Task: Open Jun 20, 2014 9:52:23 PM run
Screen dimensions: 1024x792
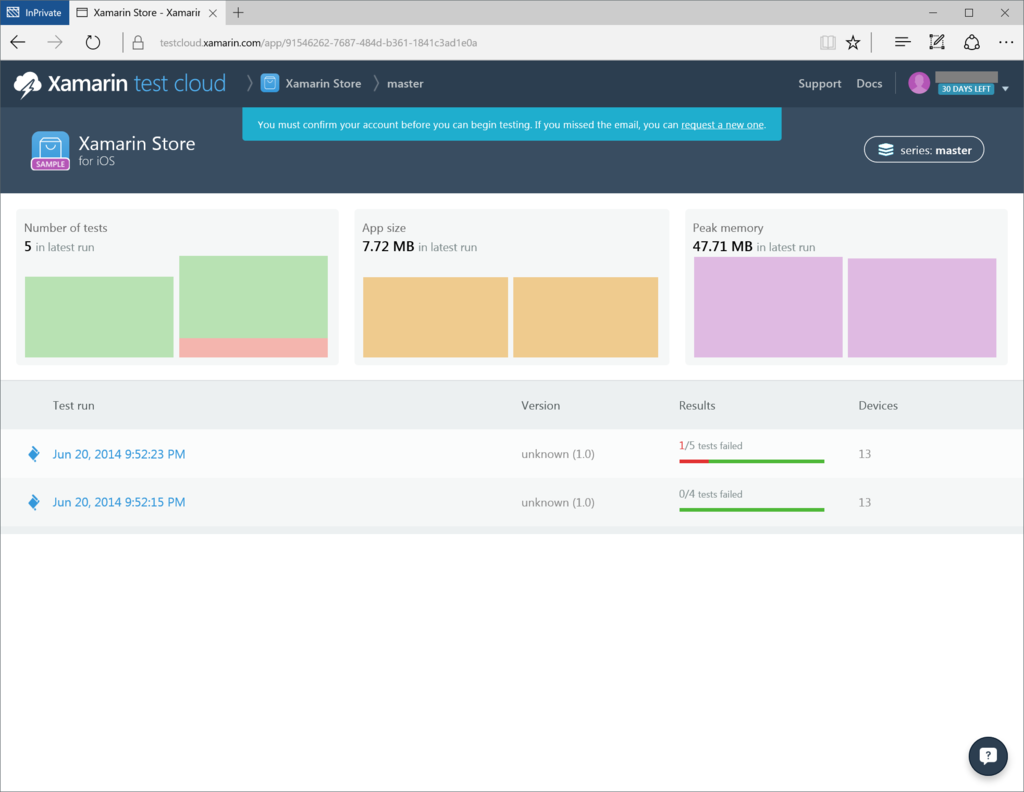Action: [x=119, y=454]
